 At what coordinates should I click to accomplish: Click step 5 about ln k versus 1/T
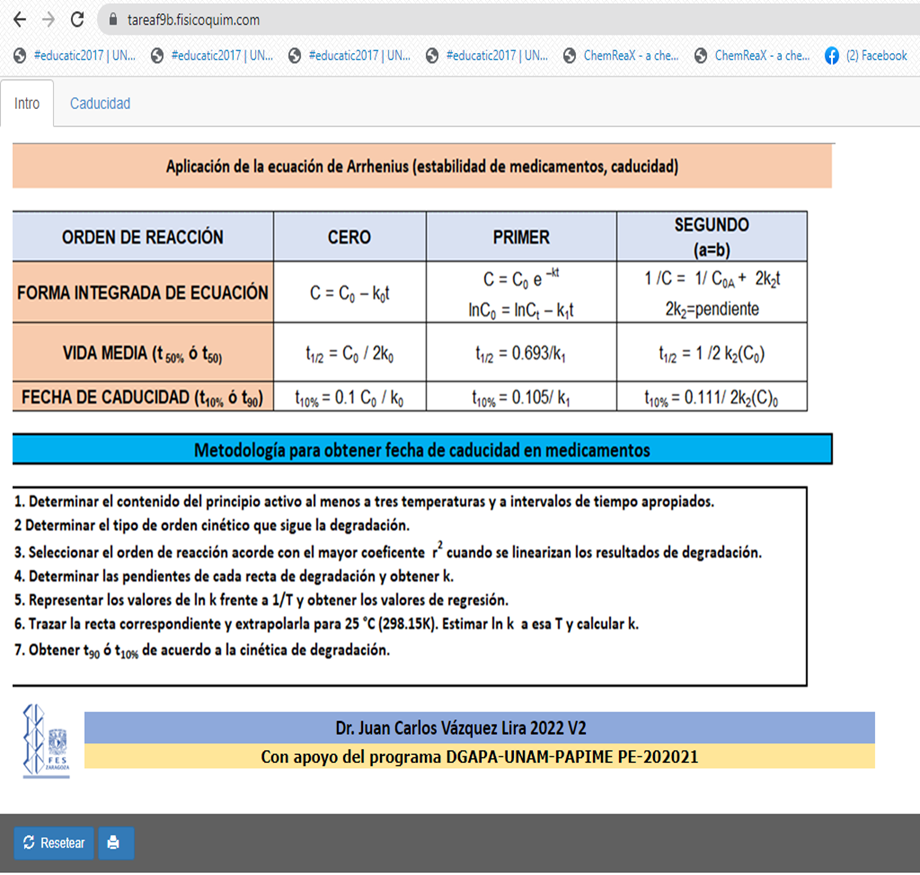pos(261,600)
